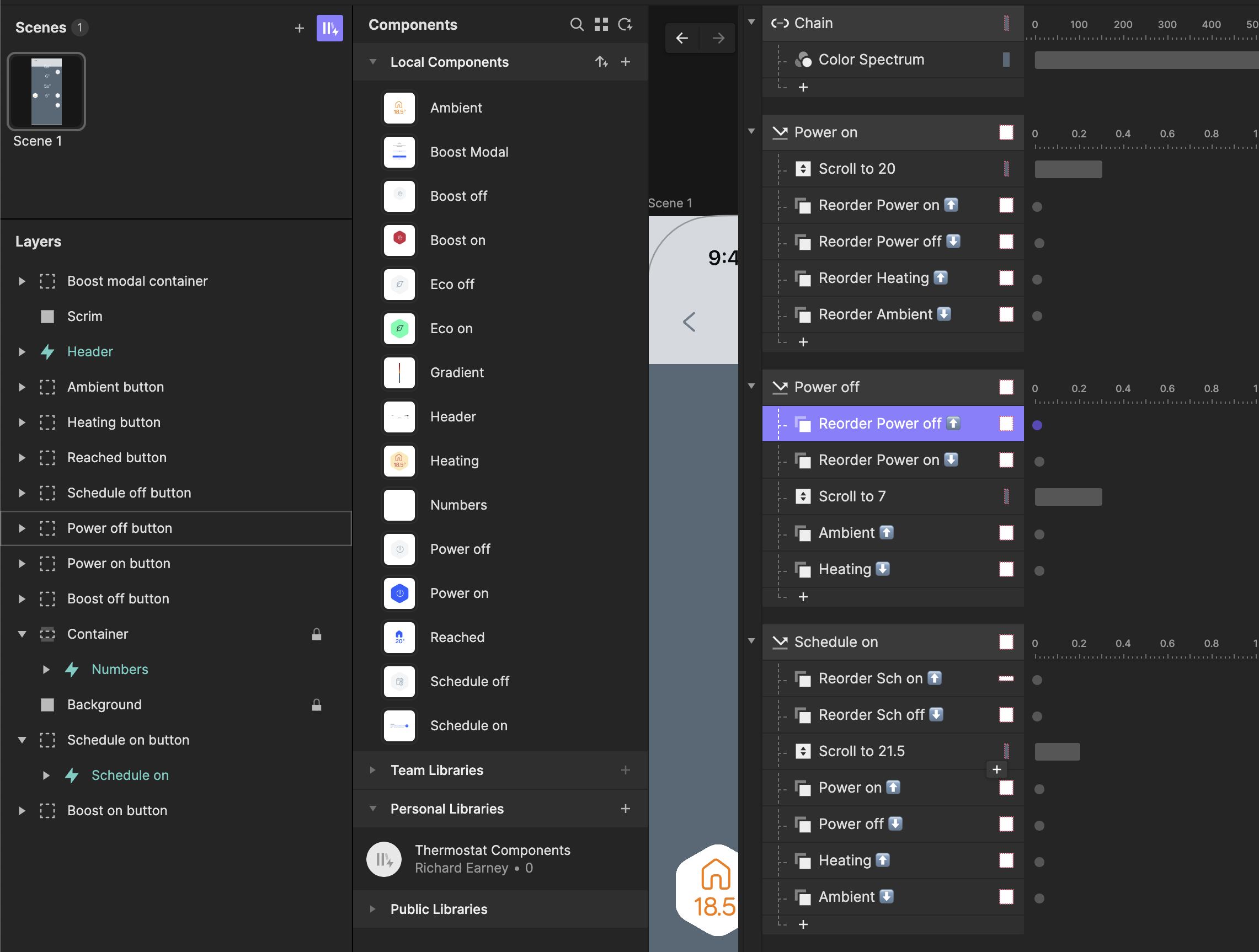The height and width of the screenshot is (952, 1259).
Task: Click the Heating component icon
Action: click(x=399, y=461)
